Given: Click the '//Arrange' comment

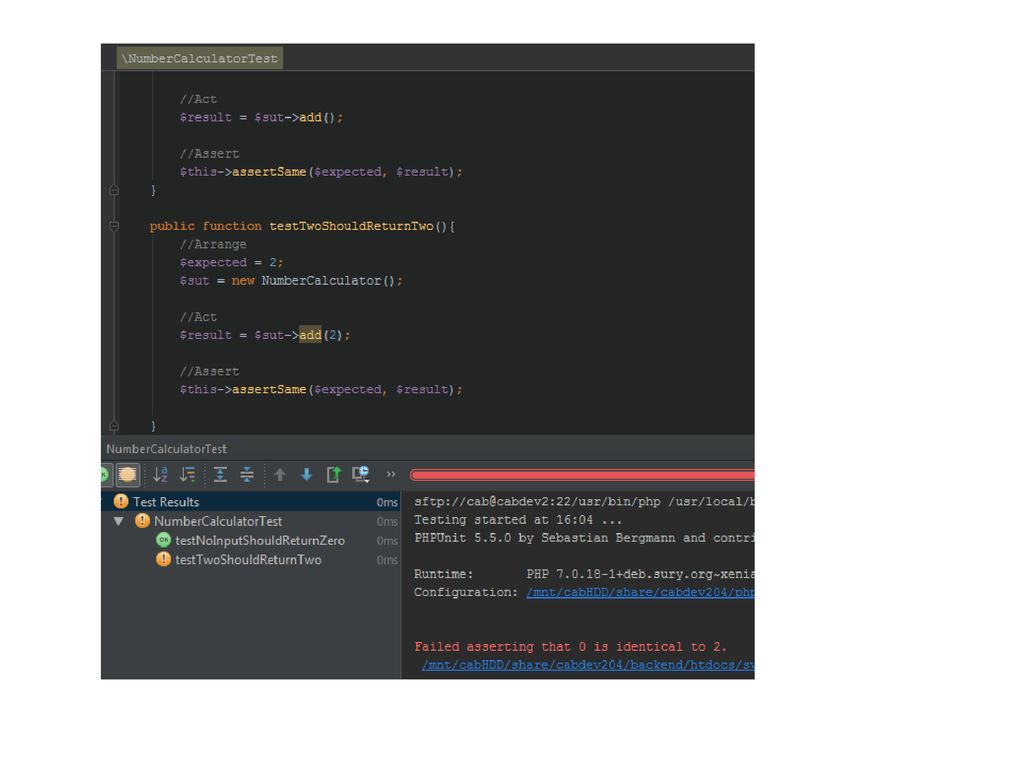Looking at the screenshot, I should (x=213, y=244).
